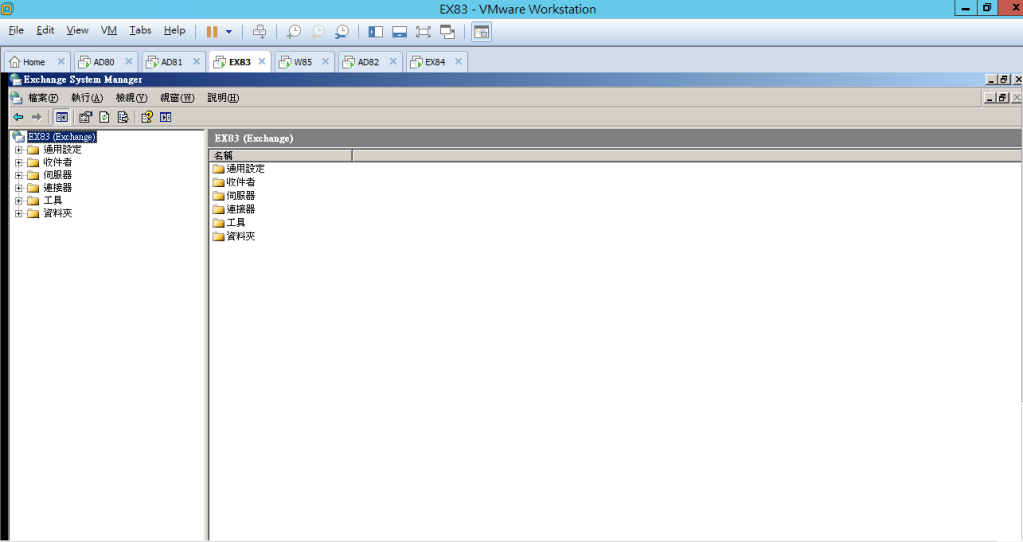Image resolution: width=1023 pixels, height=542 pixels.
Task: Take a snapshot of the VM
Action: 294,32
